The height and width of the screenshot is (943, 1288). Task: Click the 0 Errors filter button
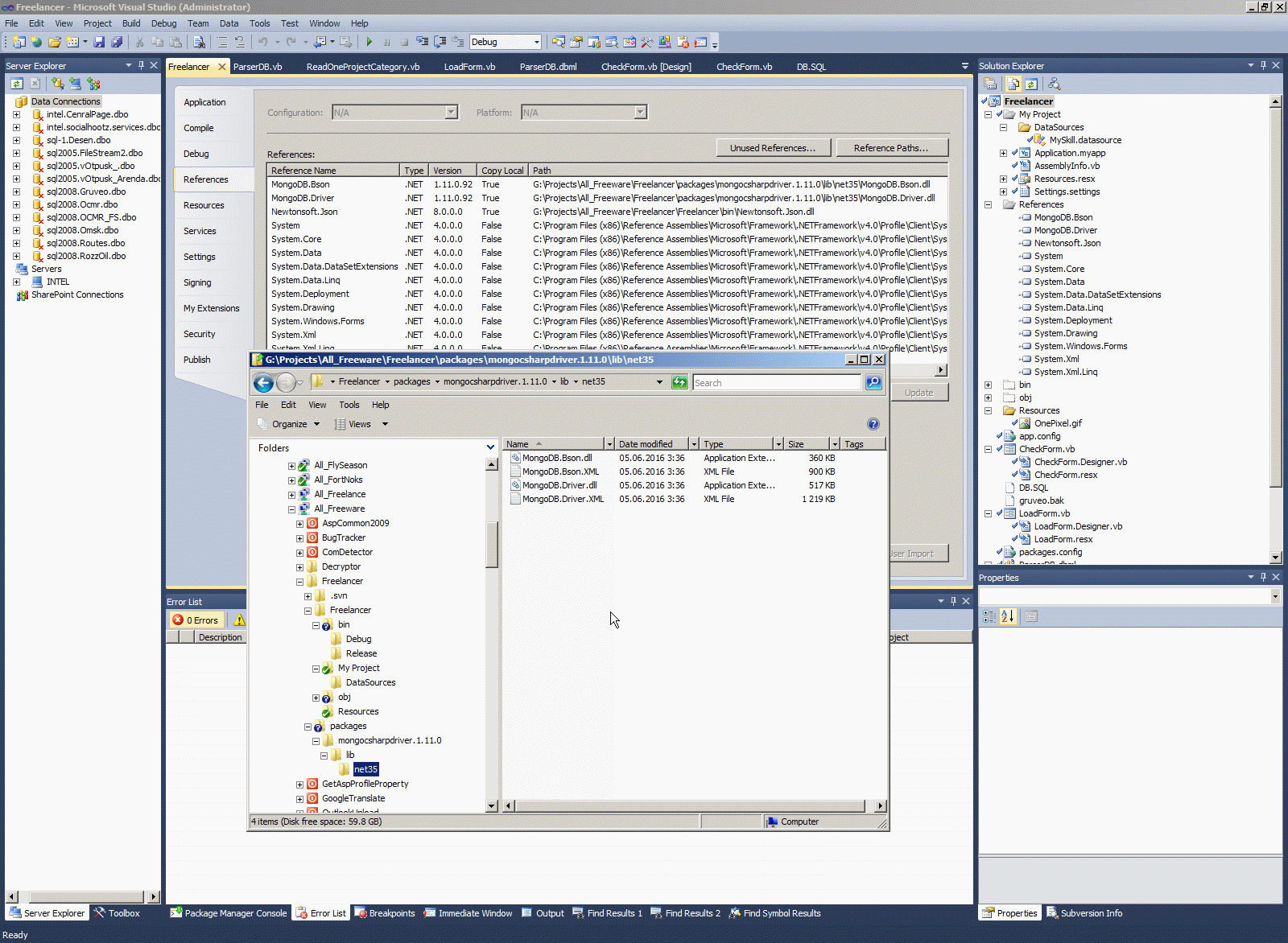196,620
